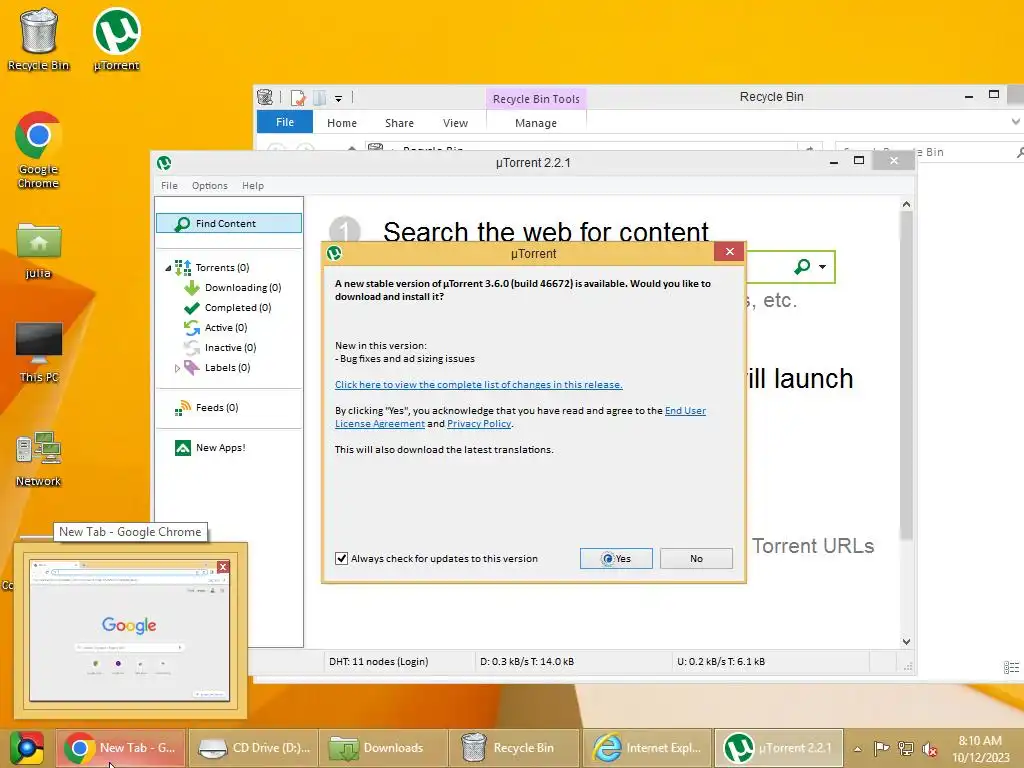Switch to View tab in Recycle Bin window
Image resolution: width=1024 pixels, height=768 pixels.
pos(455,123)
